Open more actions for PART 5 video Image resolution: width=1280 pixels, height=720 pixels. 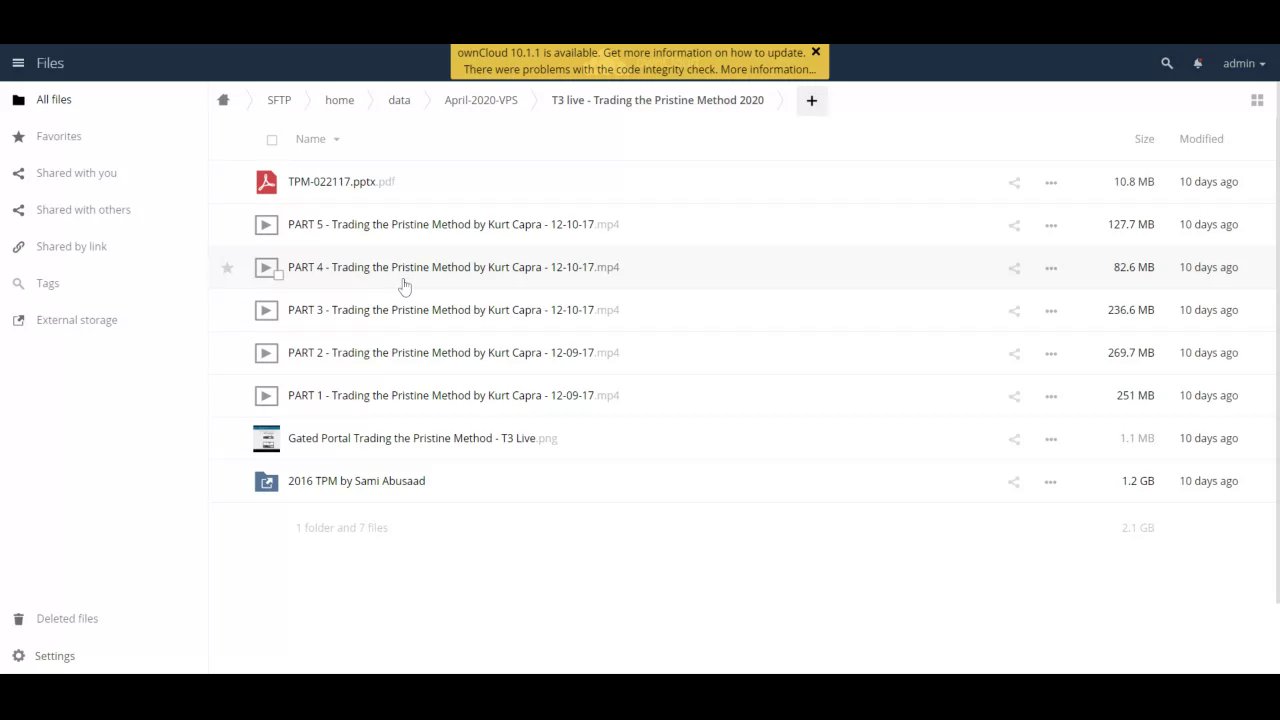click(1051, 225)
